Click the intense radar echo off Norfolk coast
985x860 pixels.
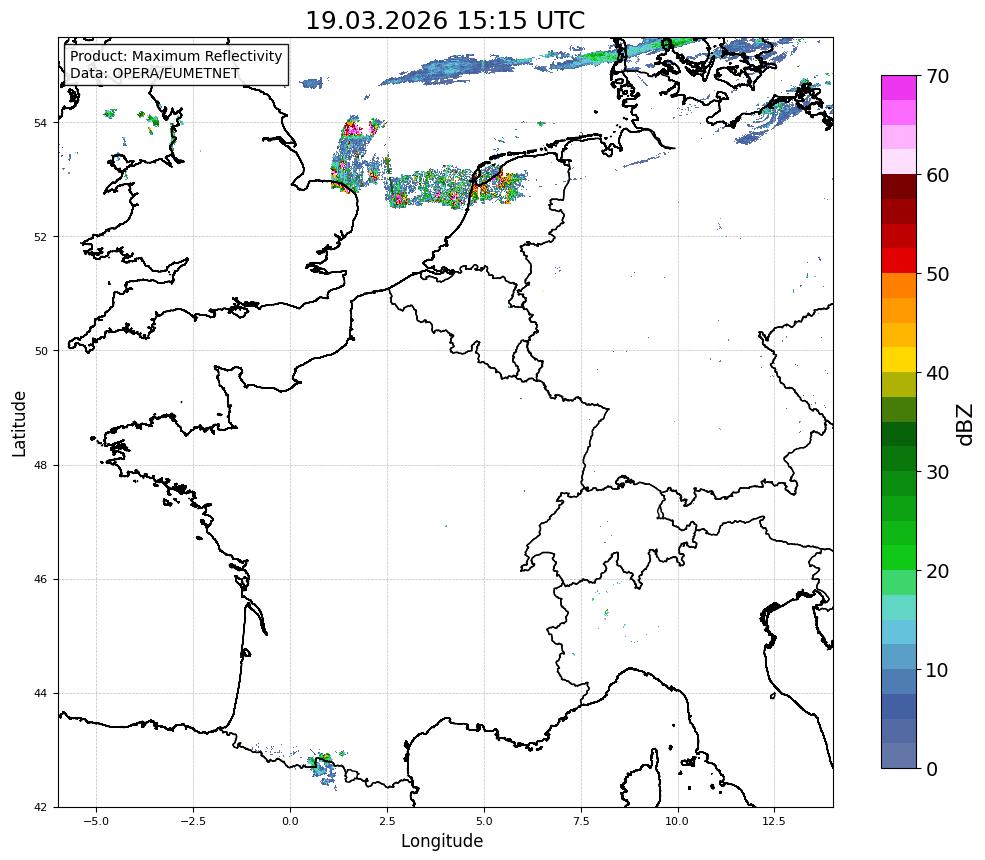click(356, 154)
